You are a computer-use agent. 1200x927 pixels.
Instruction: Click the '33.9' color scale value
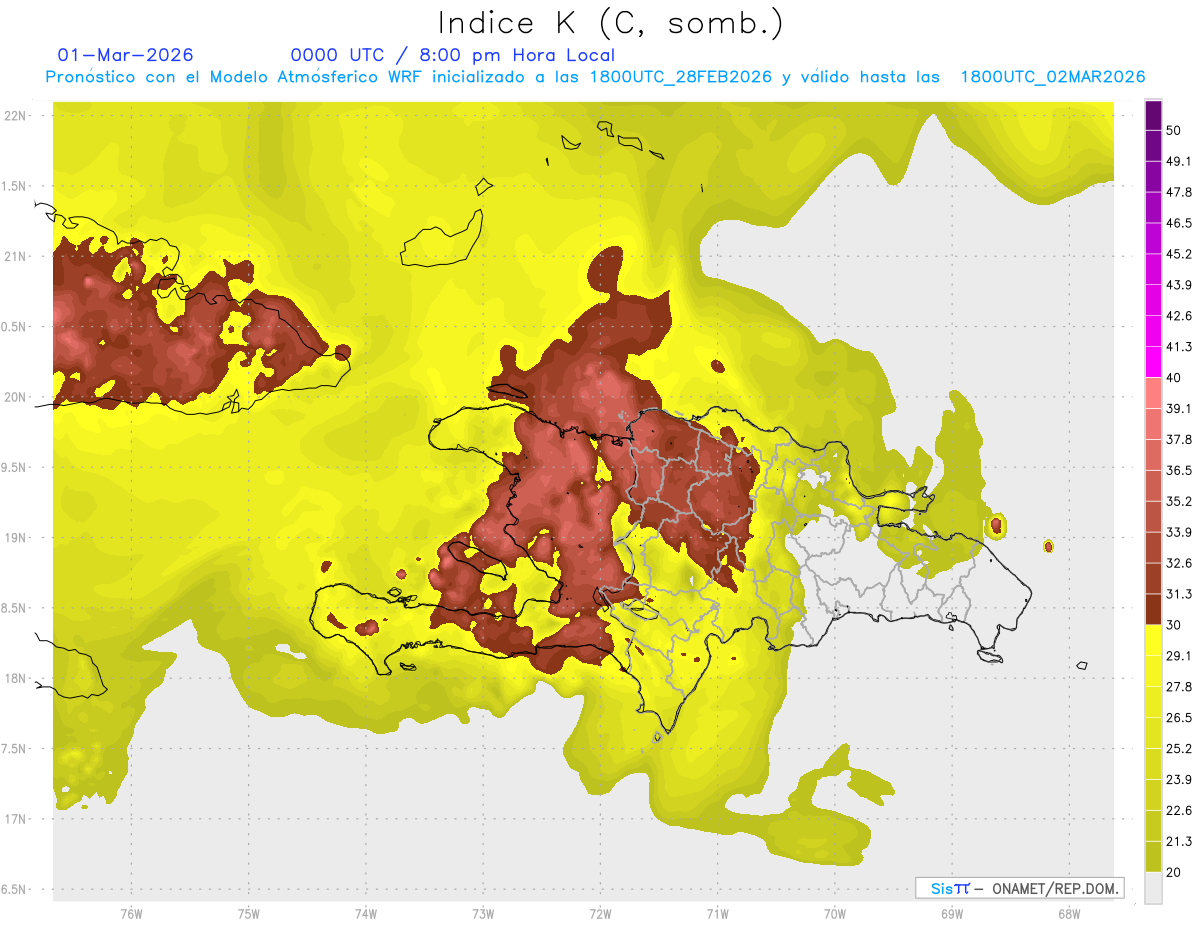click(1179, 532)
